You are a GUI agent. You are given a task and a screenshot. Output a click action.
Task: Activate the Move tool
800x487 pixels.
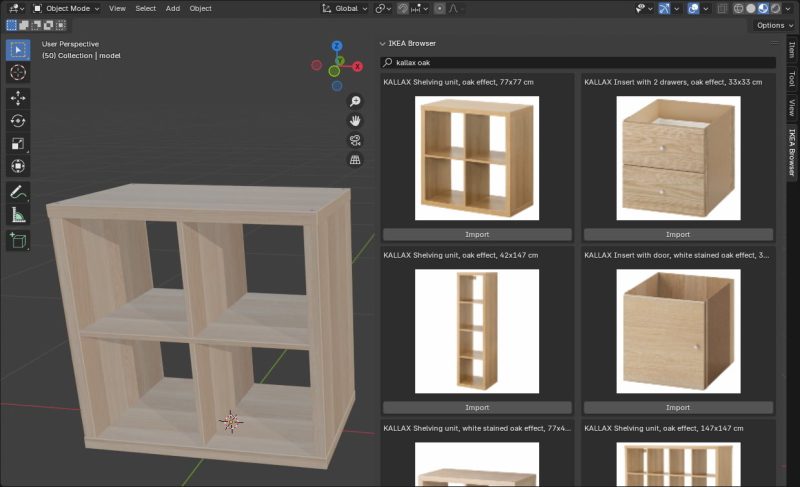pos(18,98)
